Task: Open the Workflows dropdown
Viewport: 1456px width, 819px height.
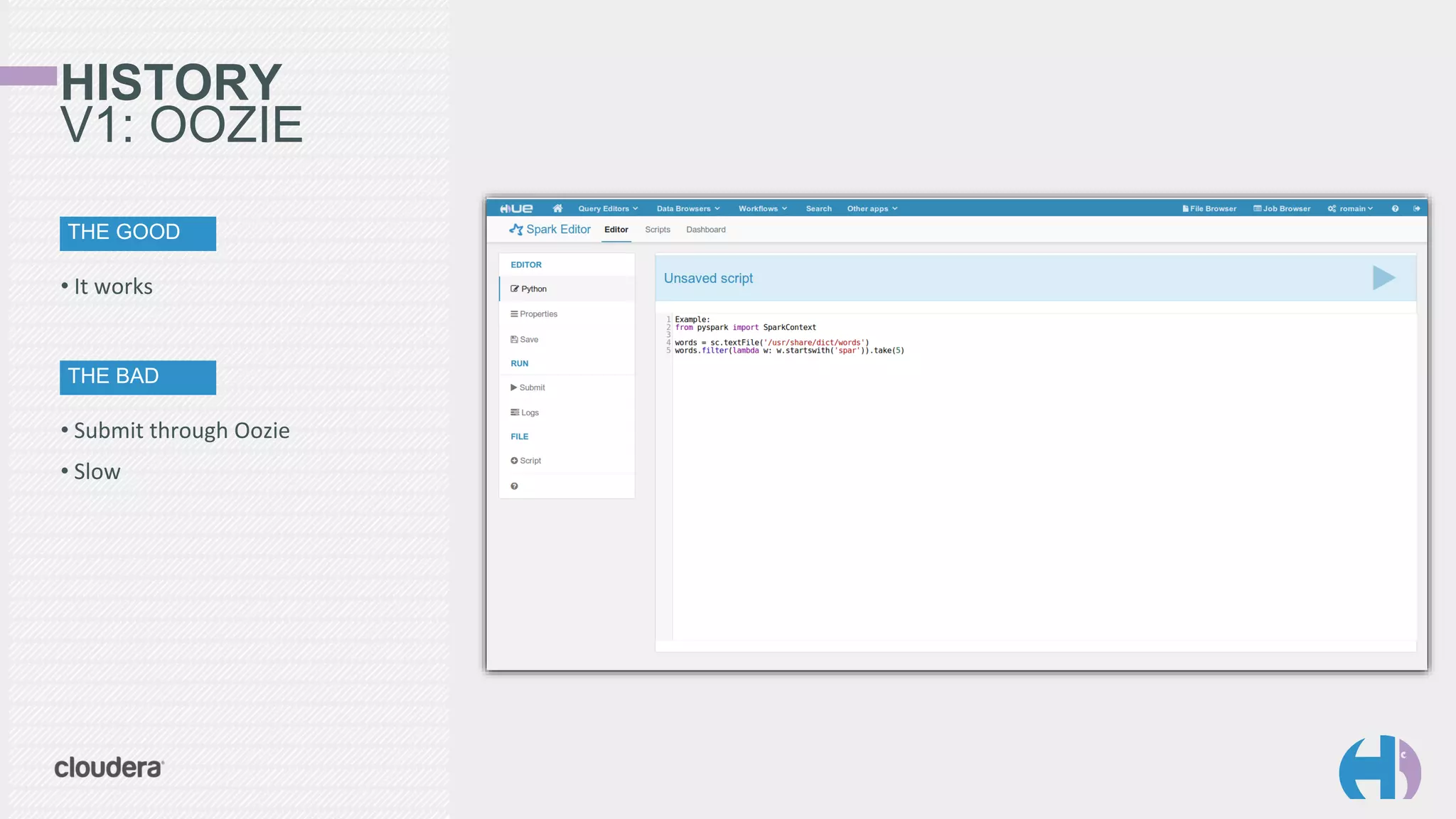Action: 762,208
